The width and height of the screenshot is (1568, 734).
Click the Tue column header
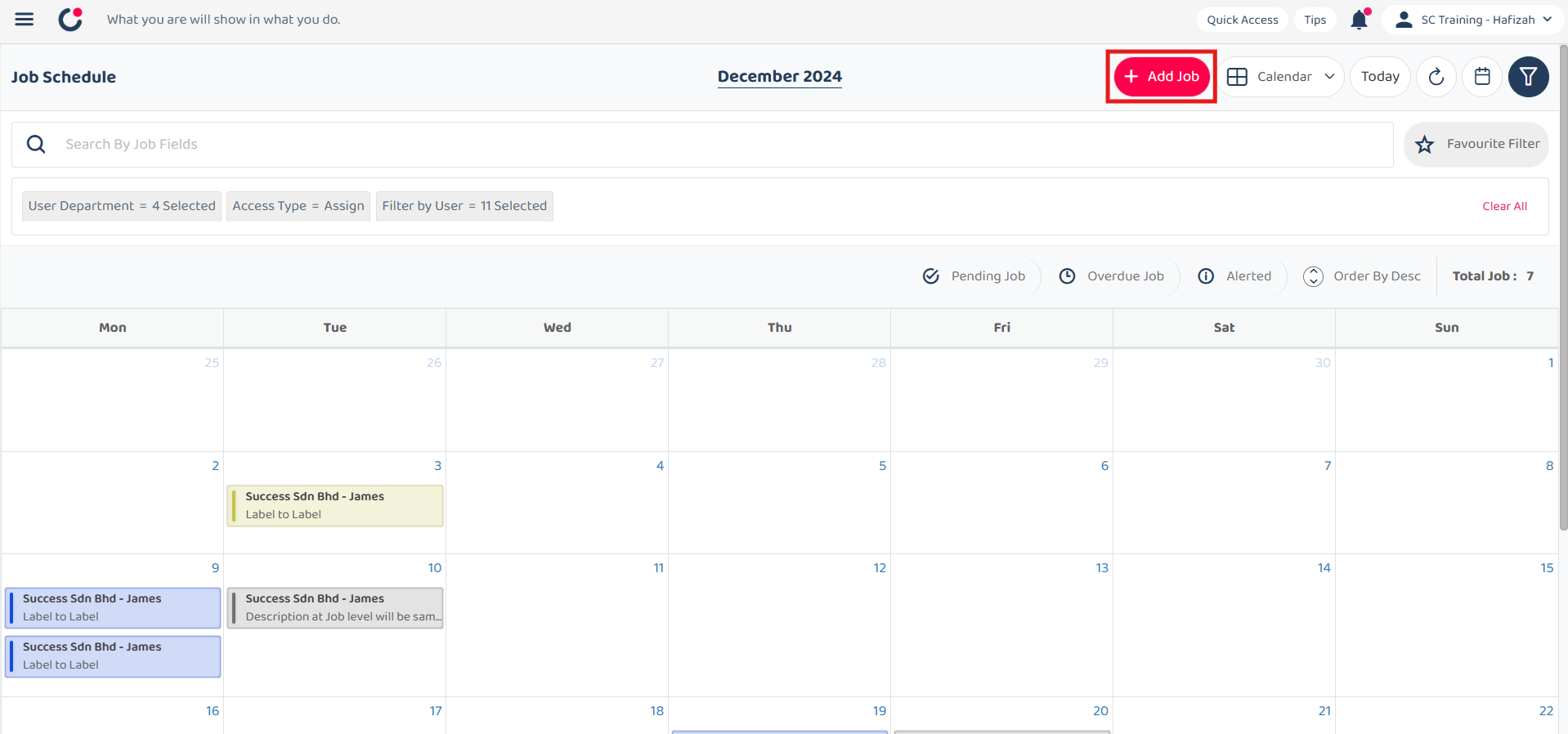pyautogui.click(x=335, y=328)
